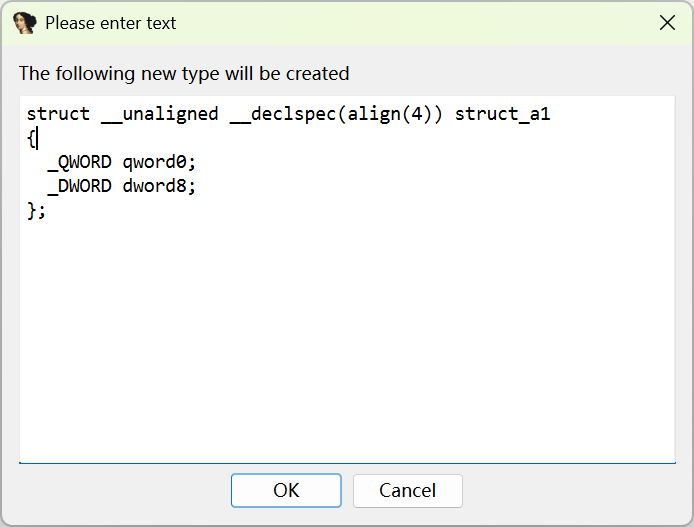Click the 'struct_a1' type name
This screenshot has width=694, height=527.
[502, 114]
